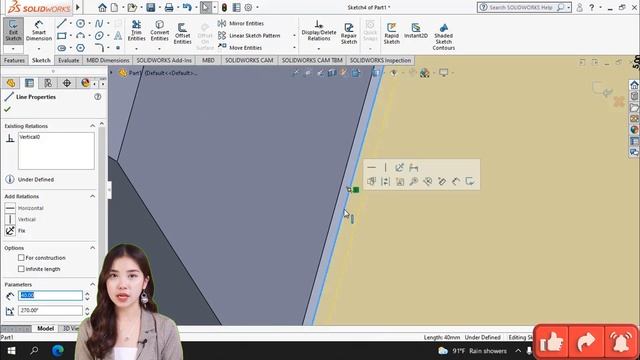Viewport: 640px width, 360px height.
Task: Pick the Polygon sketch tool
Action: pyautogui.click(x=80, y=48)
